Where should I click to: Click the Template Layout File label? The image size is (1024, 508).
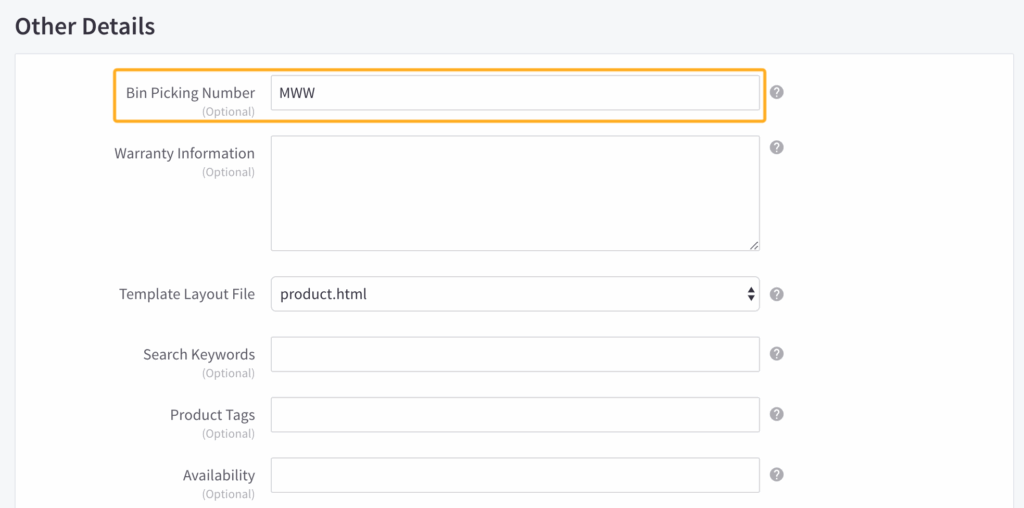point(187,294)
